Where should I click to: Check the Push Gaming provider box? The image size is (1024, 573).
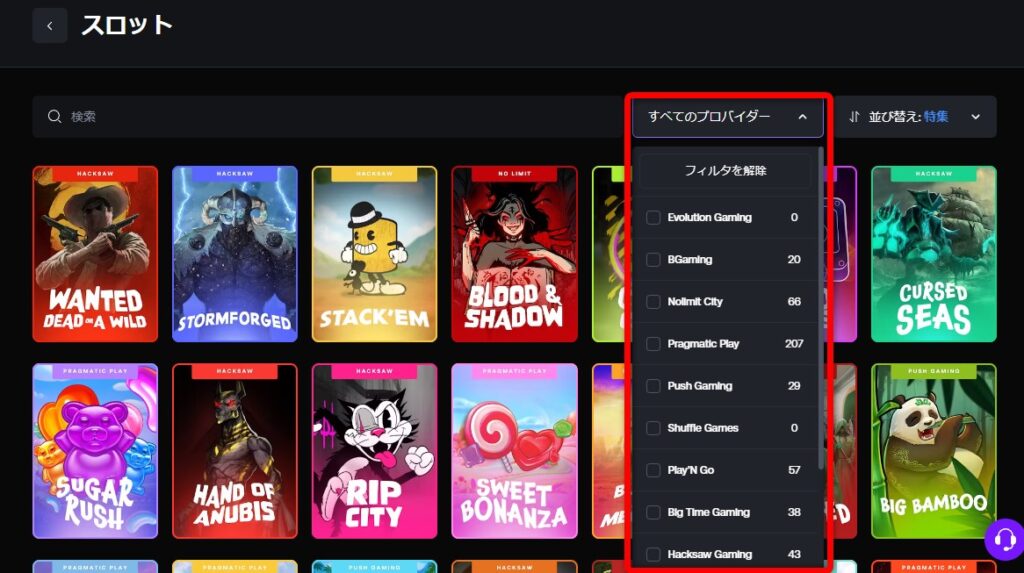[x=653, y=386]
